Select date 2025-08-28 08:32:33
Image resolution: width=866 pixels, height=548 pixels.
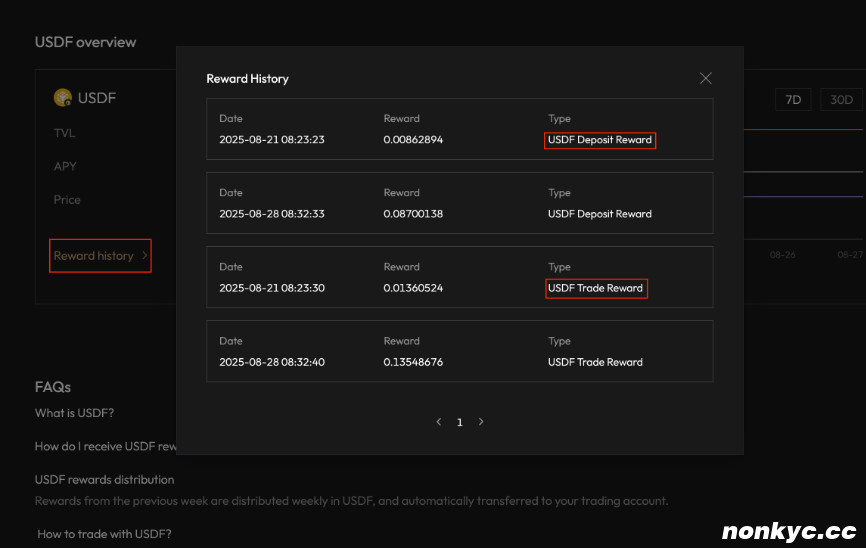272,214
